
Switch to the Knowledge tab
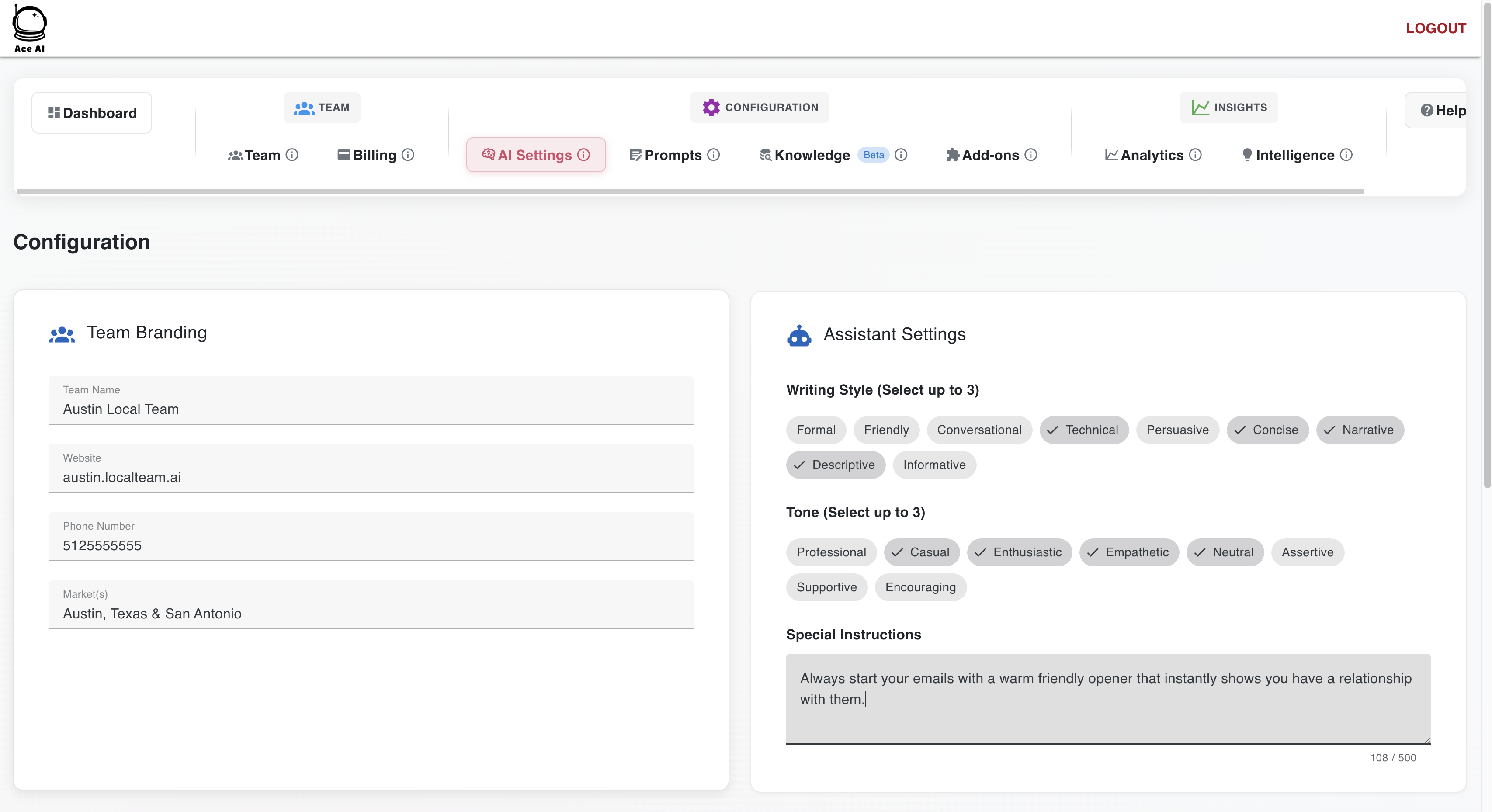[812, 155]
